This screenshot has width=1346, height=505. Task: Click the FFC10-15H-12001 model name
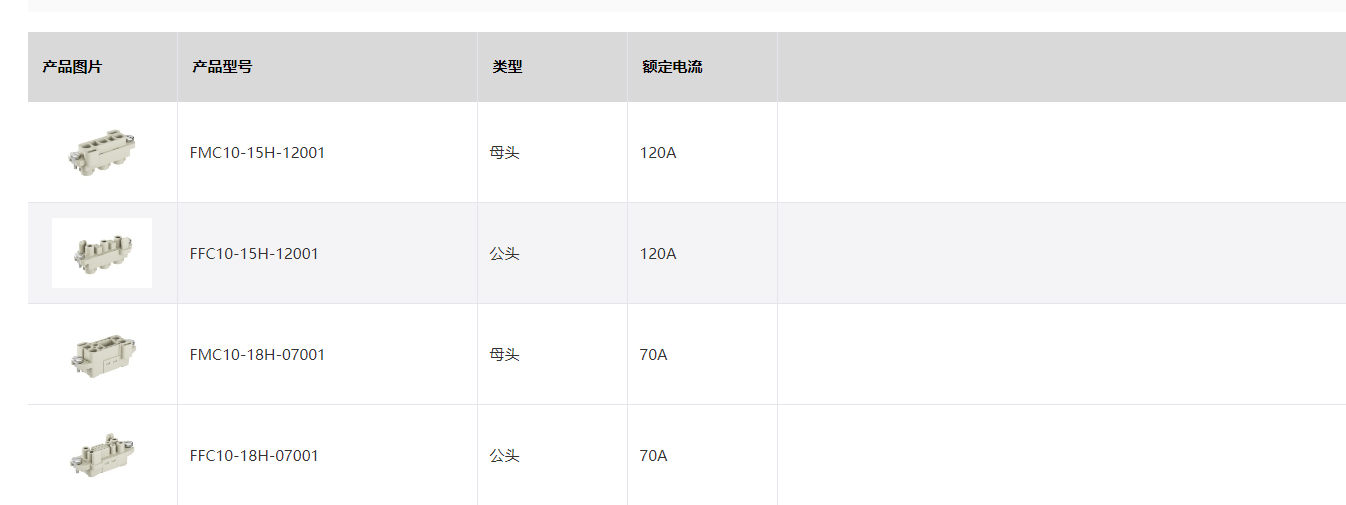254,254
